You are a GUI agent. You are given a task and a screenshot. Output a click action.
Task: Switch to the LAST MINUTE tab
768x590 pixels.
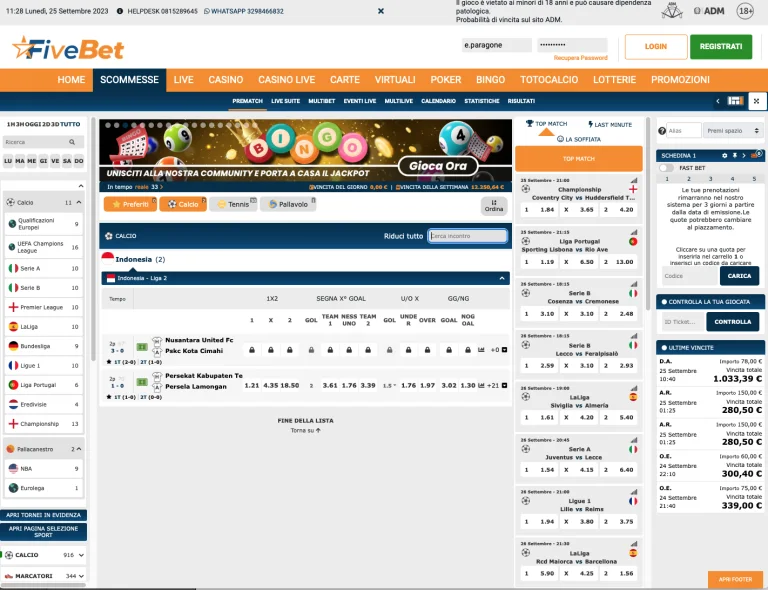pos(610,124)
